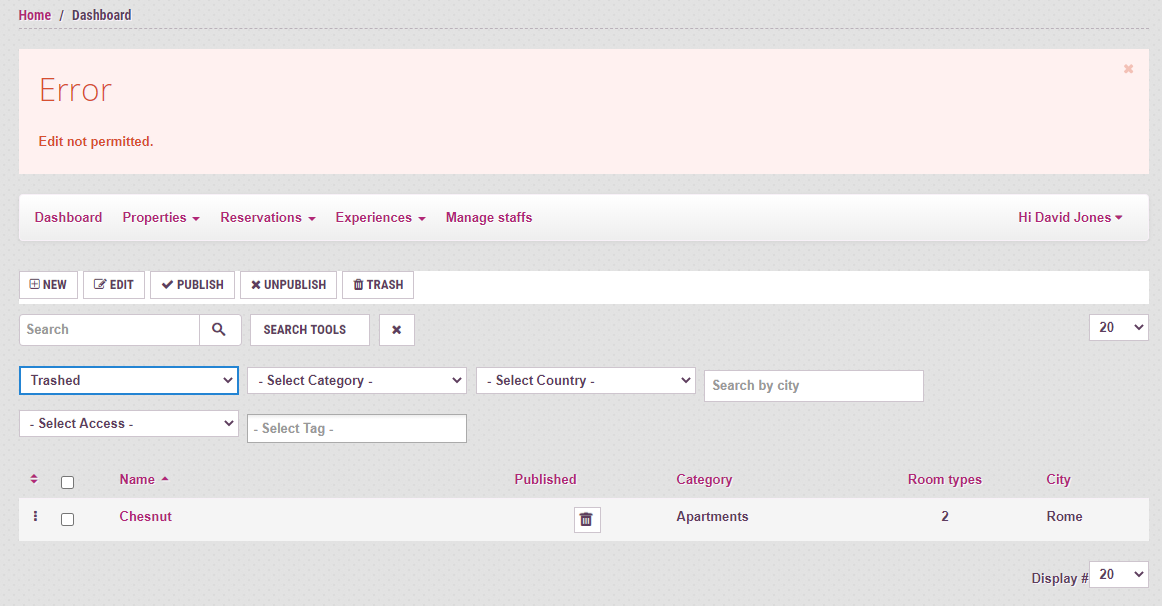Click the trash icon in Chesnut's Published column
The image size is (1162, 606).
click(587, 519)
